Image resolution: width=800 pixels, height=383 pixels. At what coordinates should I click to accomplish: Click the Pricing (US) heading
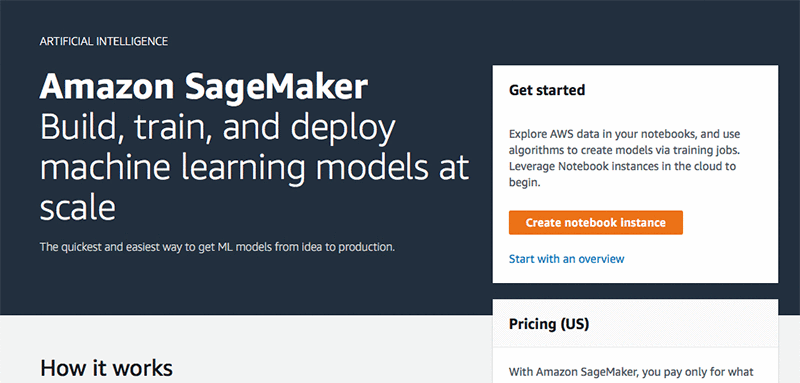pyautogui.click(x=549, y=324)
